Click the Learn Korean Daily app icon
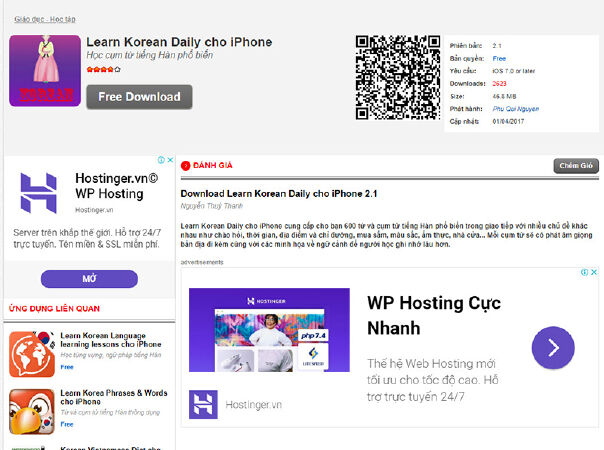 (45, 71)
